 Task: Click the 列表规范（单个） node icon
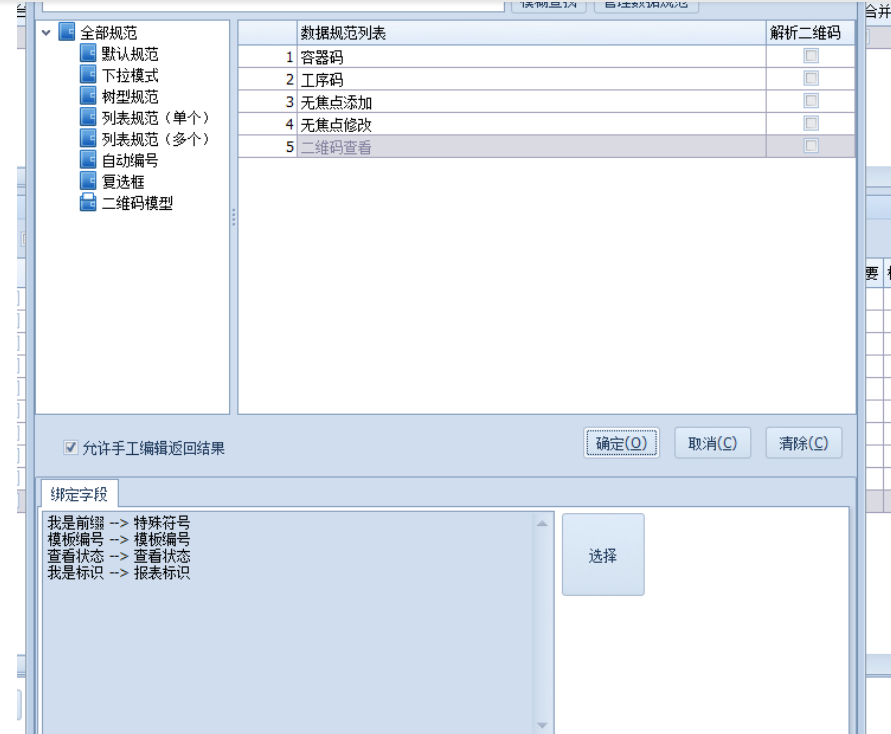[88, 118]
